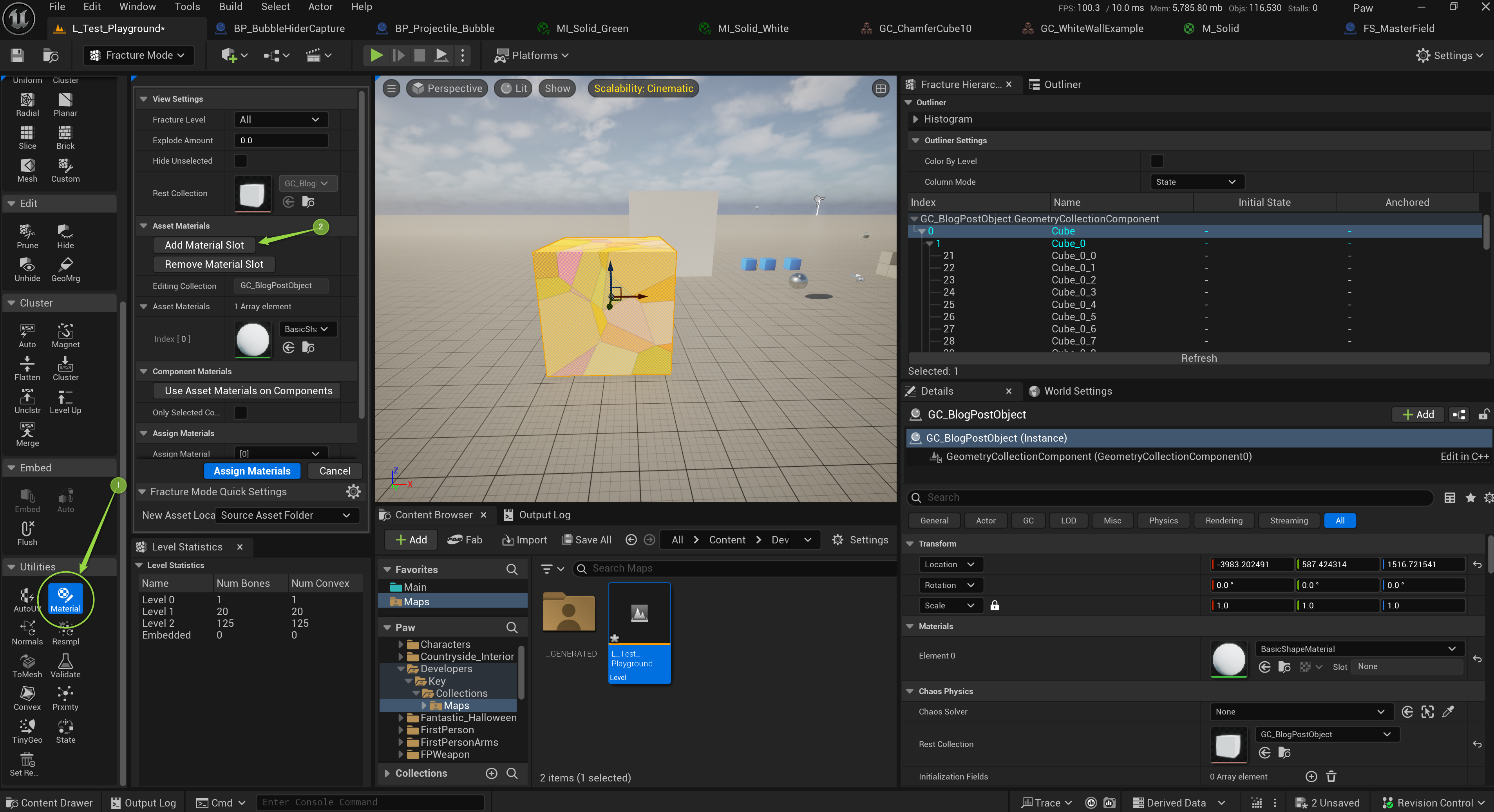Select the Radial fracture tool
Viewport: 1494px width, 812px height.
[x=27, y=105]
